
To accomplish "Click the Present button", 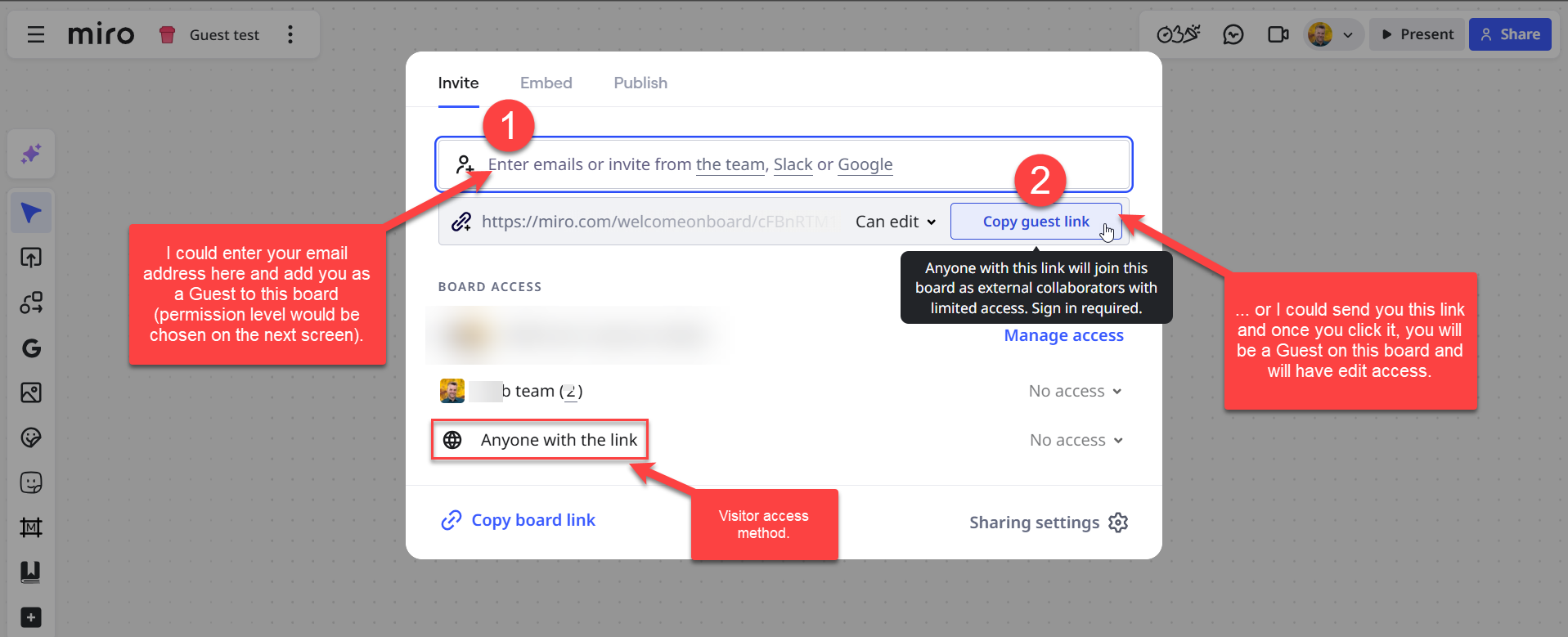I will (x=1417, y=34).
